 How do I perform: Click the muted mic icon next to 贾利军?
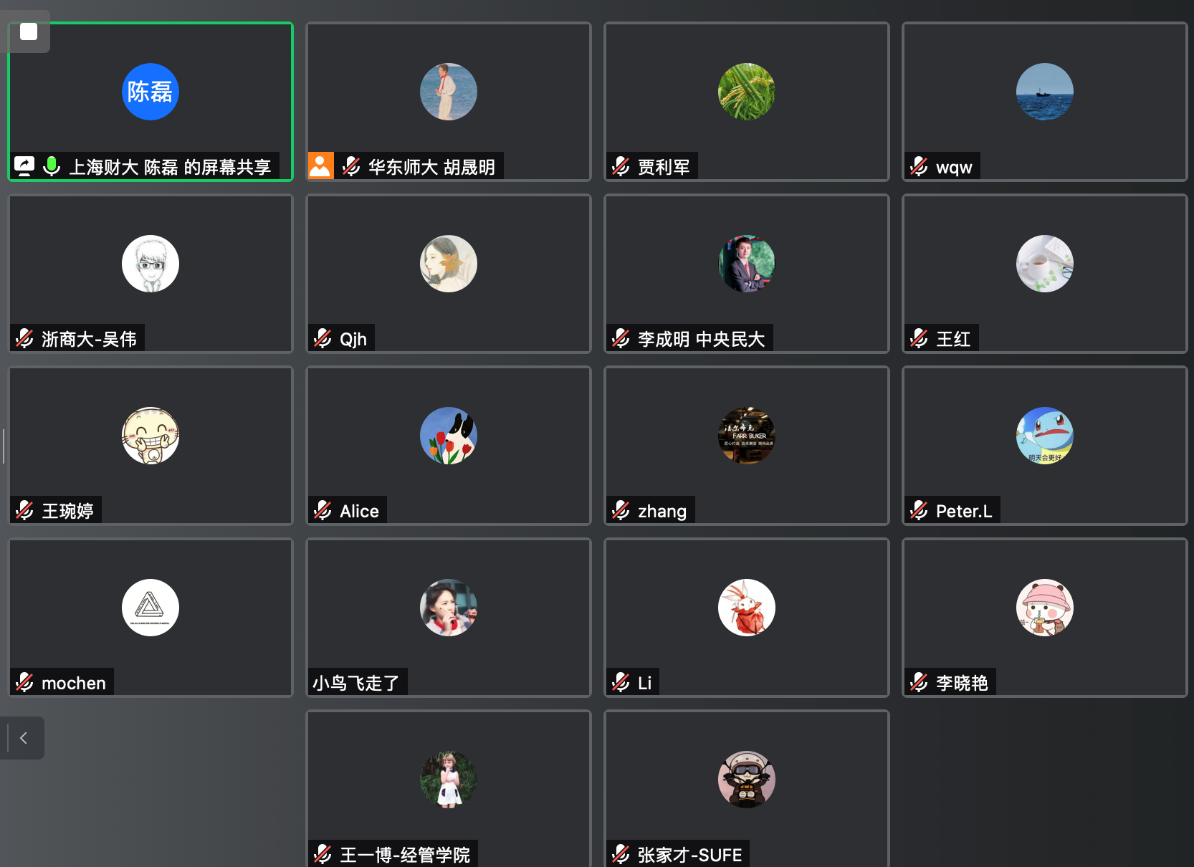(621, 166)
